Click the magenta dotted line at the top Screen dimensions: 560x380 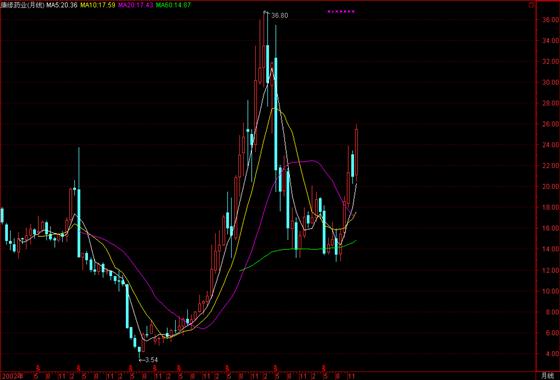341,12
